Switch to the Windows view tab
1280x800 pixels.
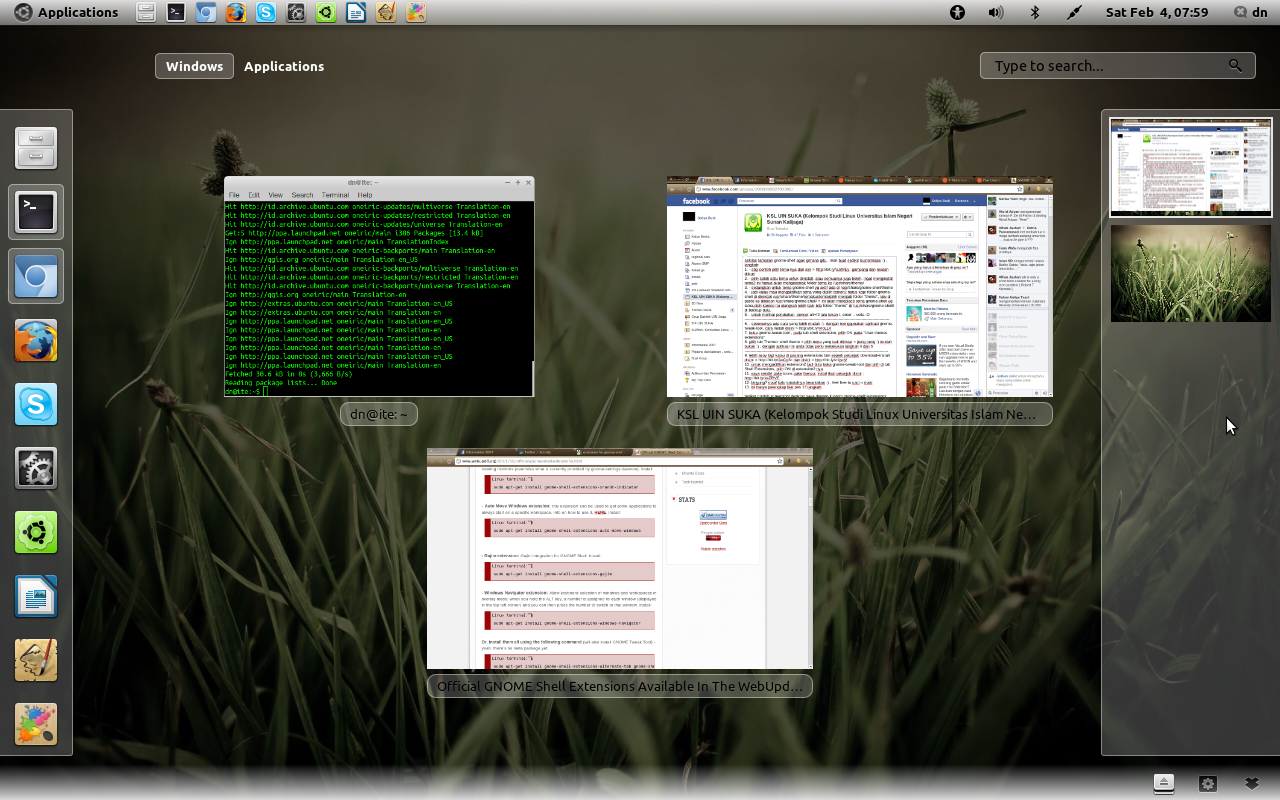point(194,66)
